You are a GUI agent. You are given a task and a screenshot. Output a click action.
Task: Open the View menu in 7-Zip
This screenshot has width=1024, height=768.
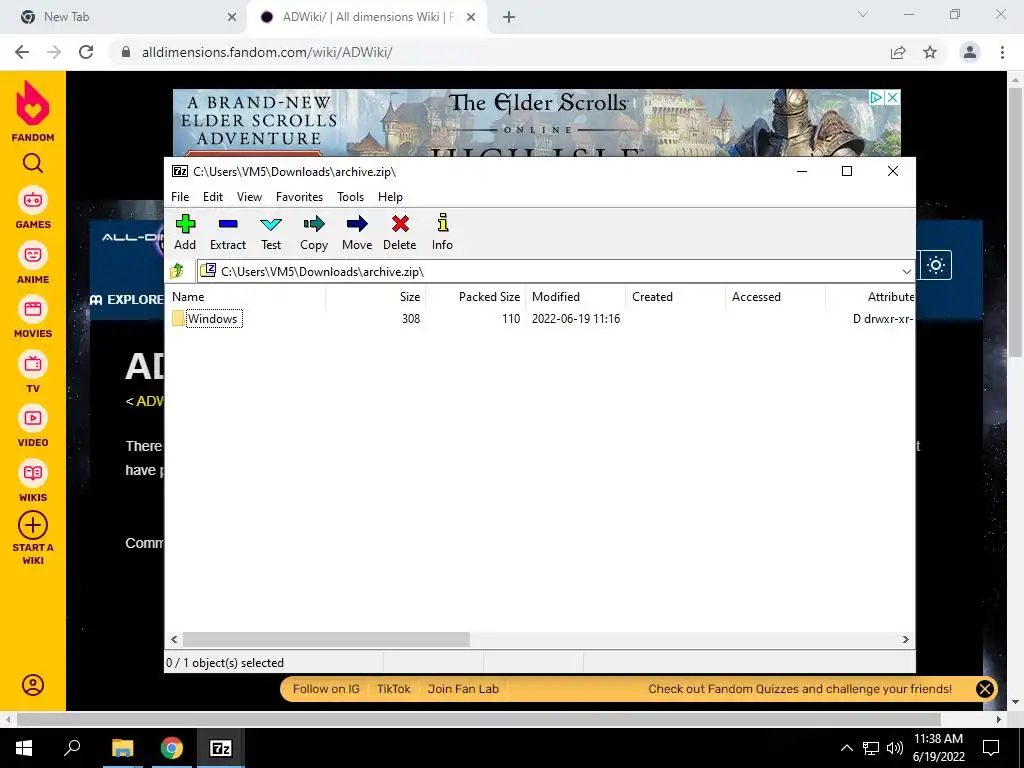pos(249,197)
